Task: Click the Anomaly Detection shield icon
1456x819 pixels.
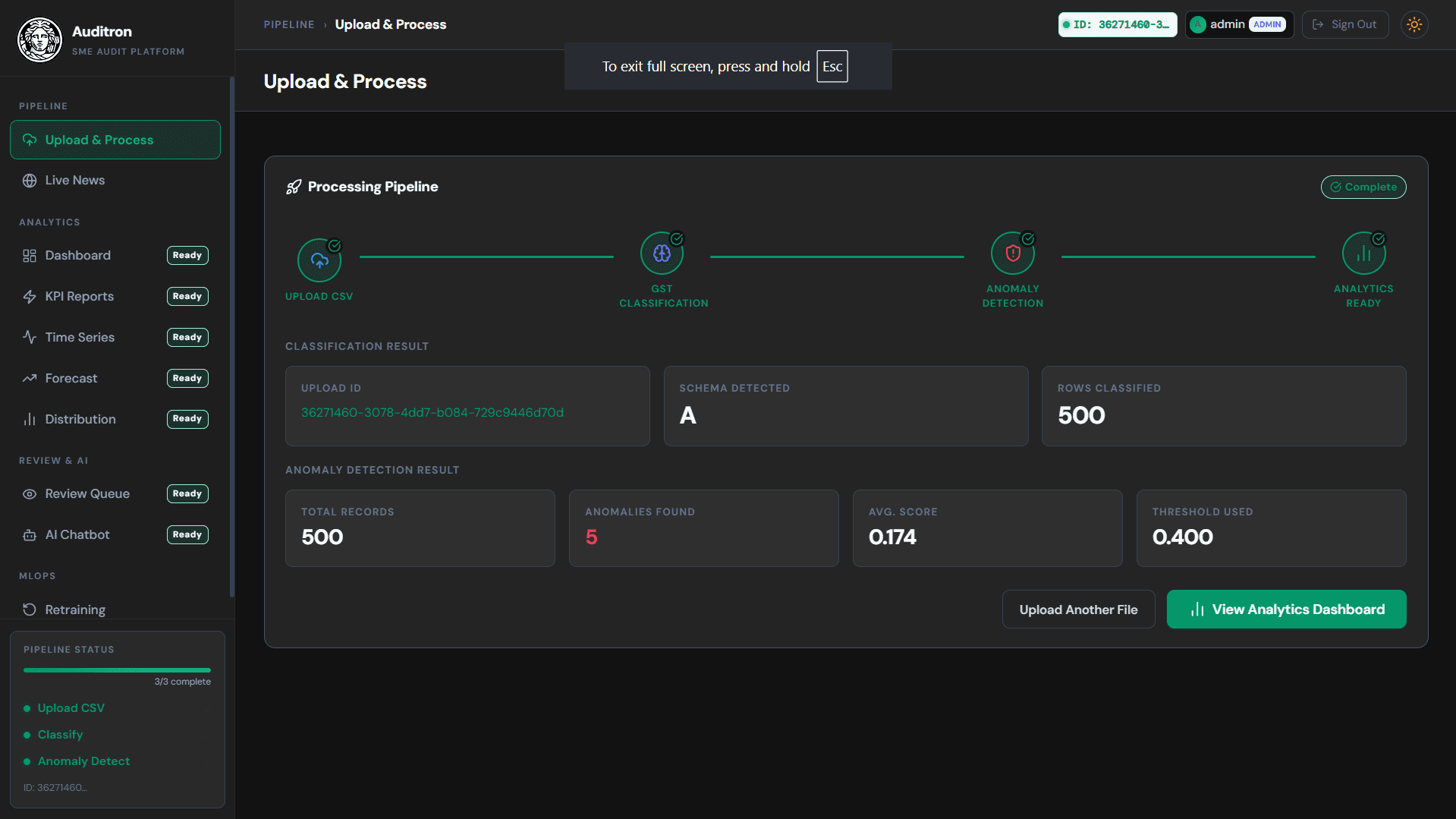Action: (1013, 254)
